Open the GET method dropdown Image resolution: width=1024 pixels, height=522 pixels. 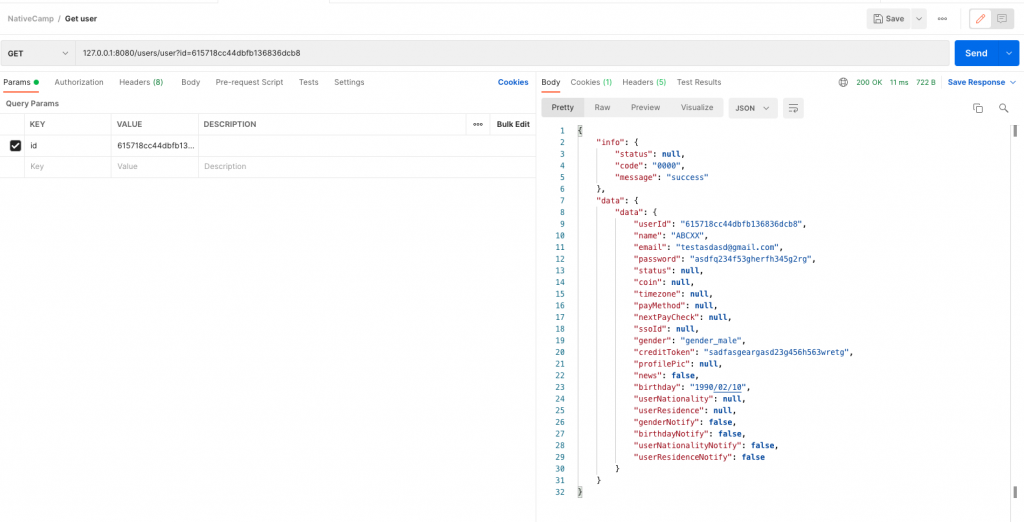coord(38,53)
